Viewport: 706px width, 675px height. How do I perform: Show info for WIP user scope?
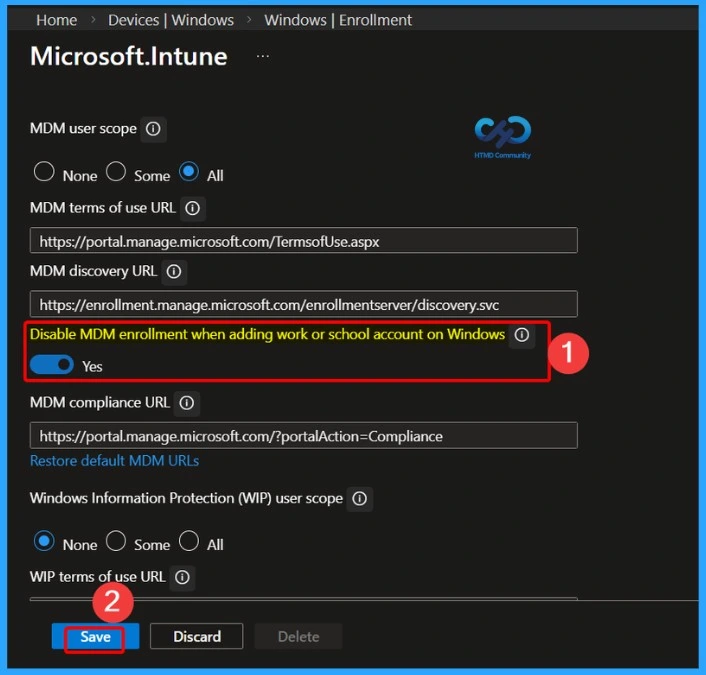coord(359,499)
